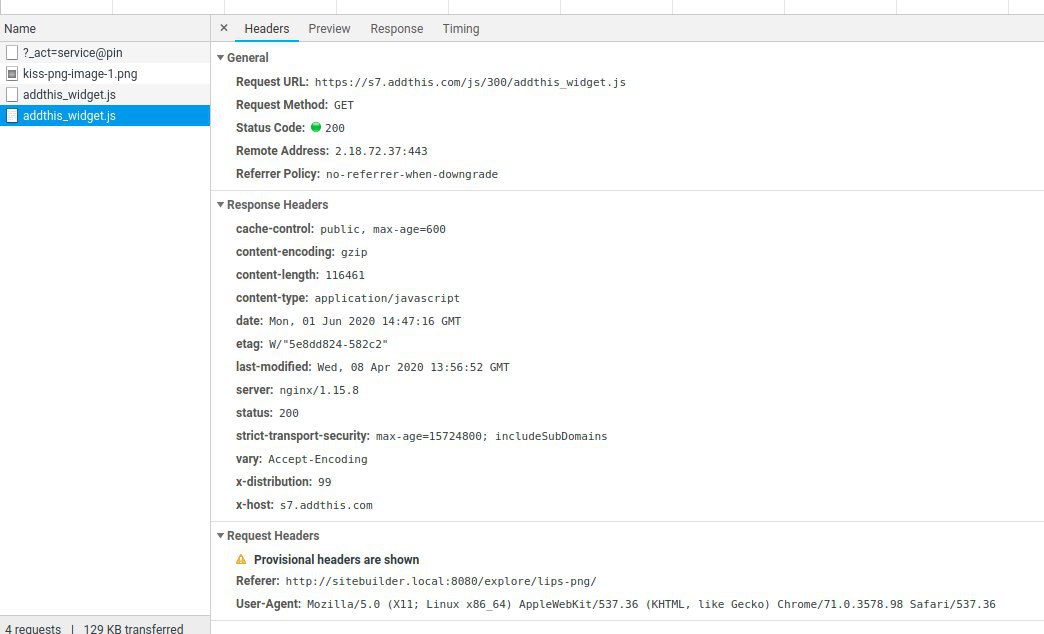The width and height of the screenshot is (1044, 634).
Task: Select the Headers tab
Action: [266, 29]
